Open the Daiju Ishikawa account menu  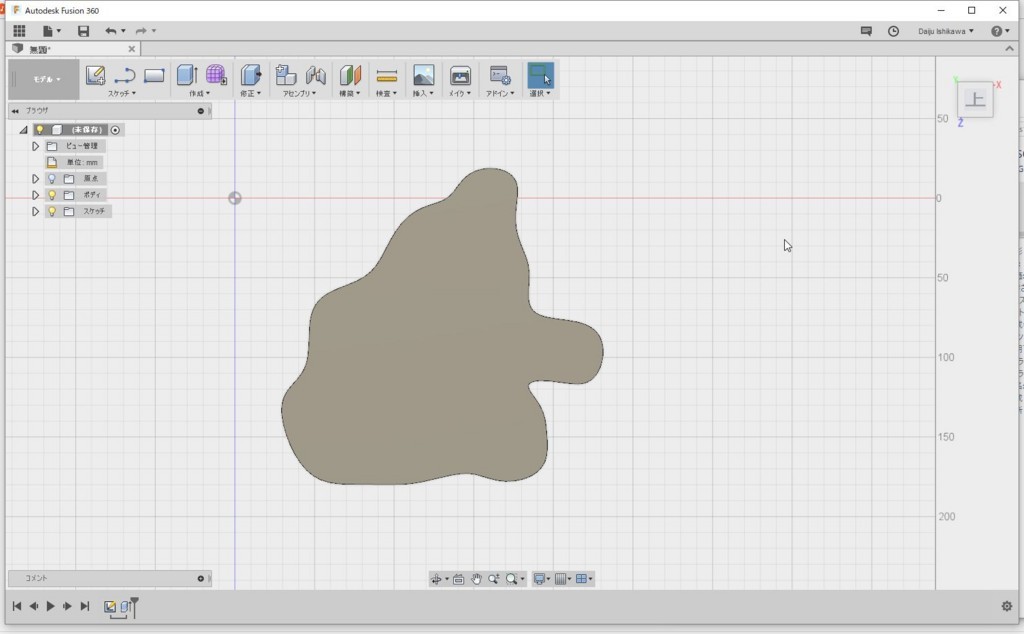point(946,31)
